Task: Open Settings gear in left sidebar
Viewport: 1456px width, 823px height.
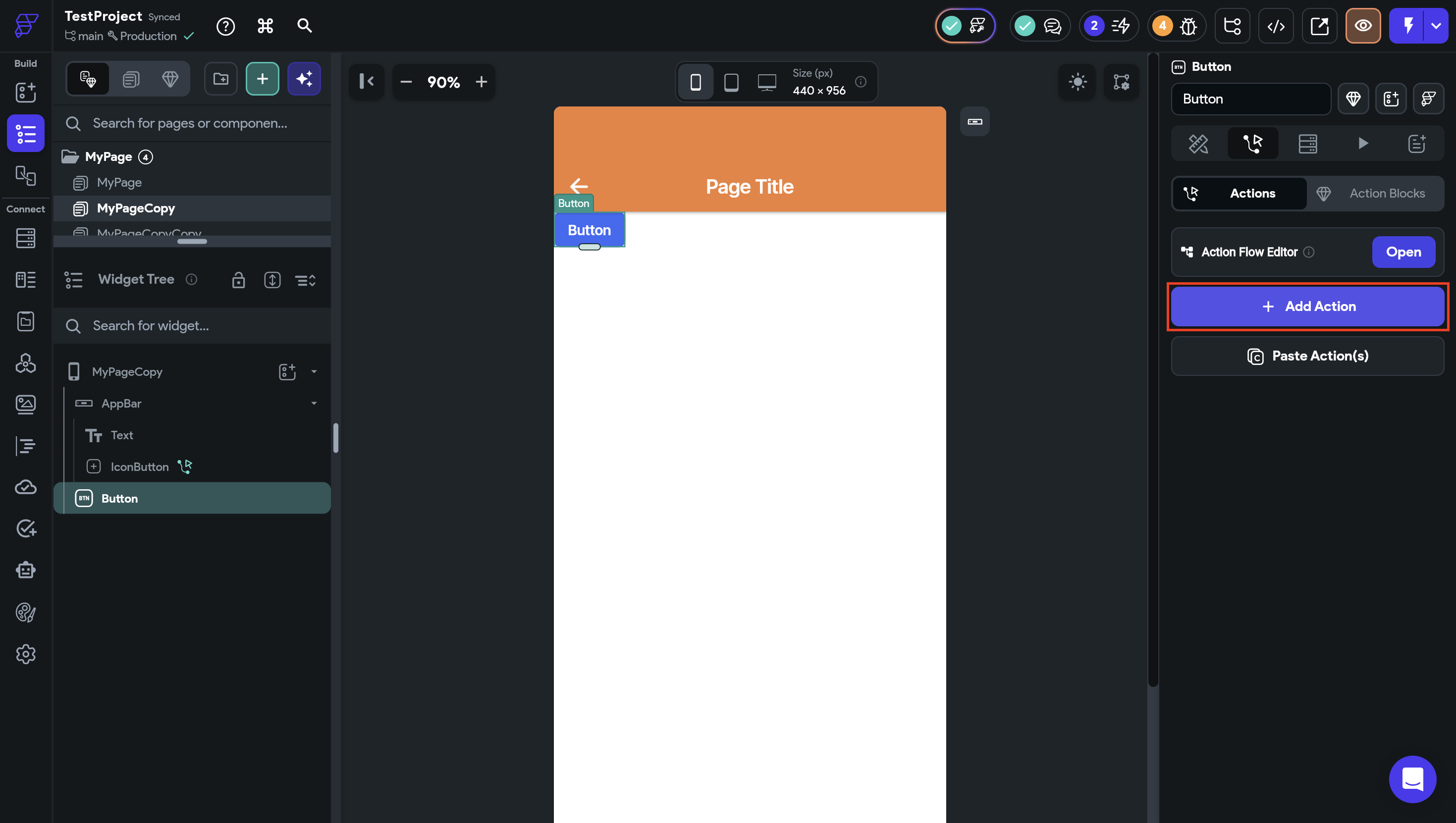Action: [x=25, y=654]
